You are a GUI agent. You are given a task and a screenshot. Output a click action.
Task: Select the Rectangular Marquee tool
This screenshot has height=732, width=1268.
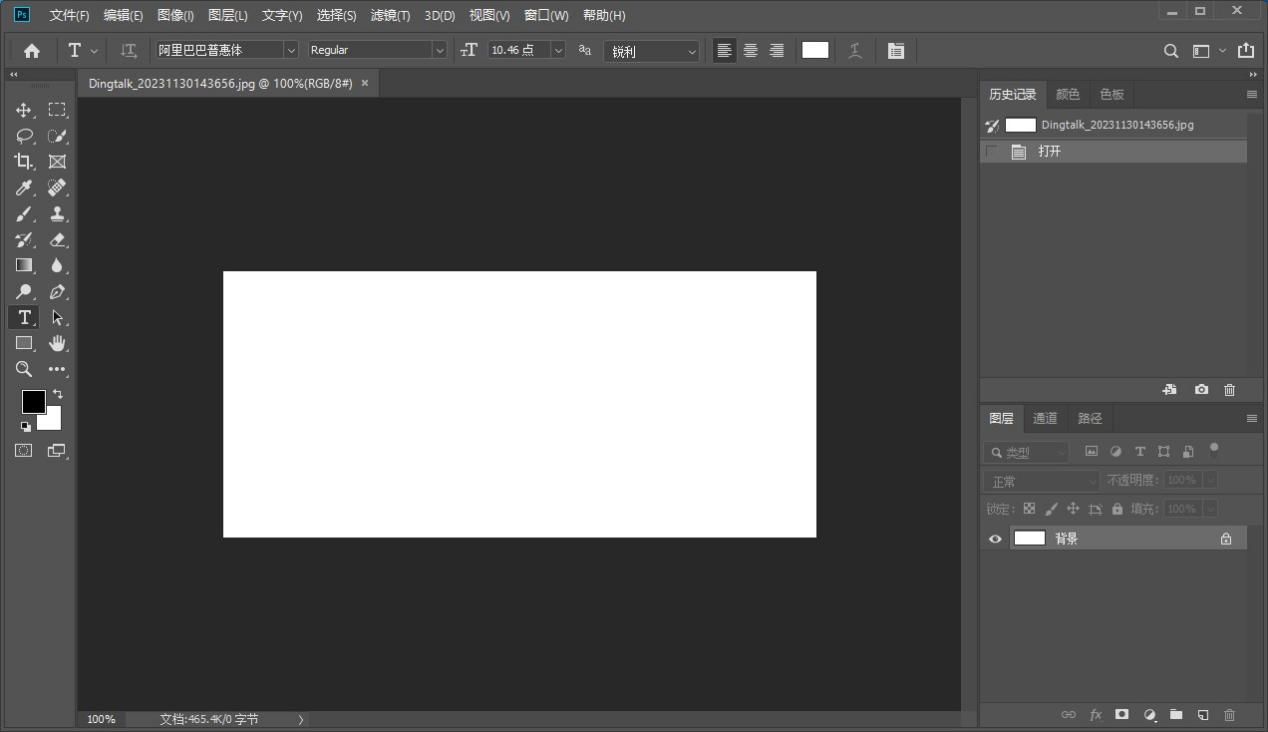57,110
